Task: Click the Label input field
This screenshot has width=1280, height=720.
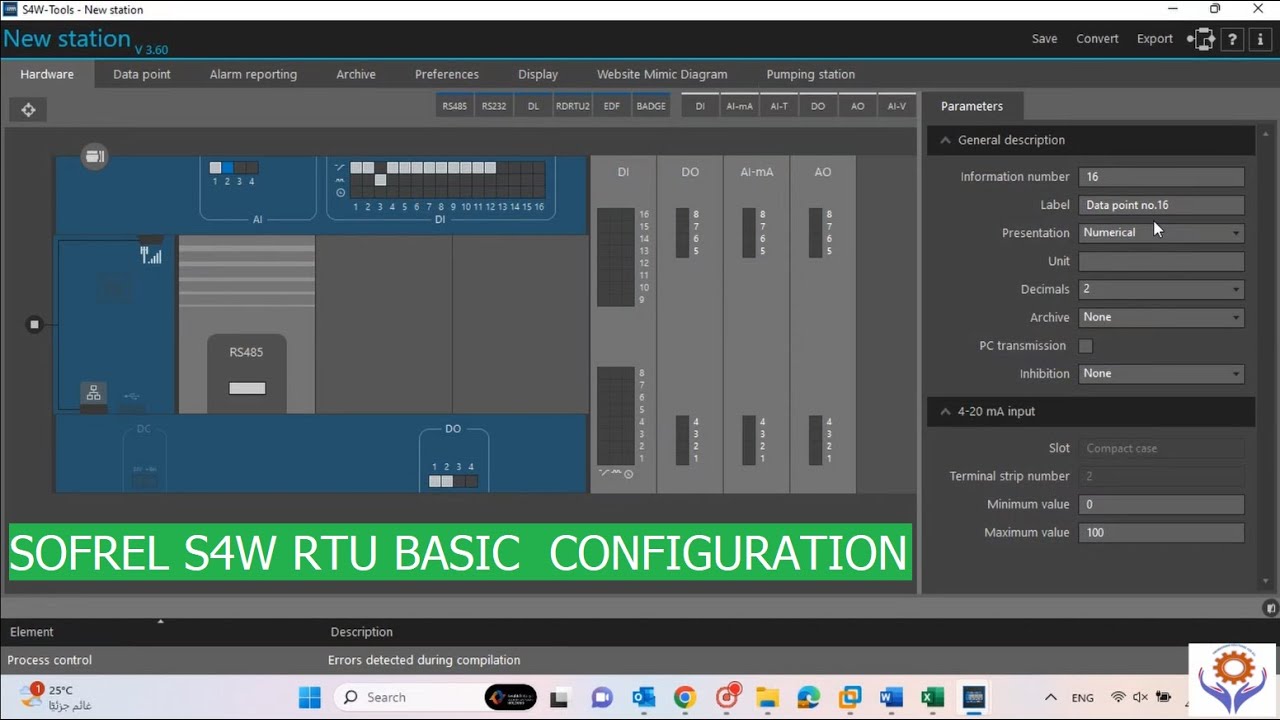Action: [1161, 205]
